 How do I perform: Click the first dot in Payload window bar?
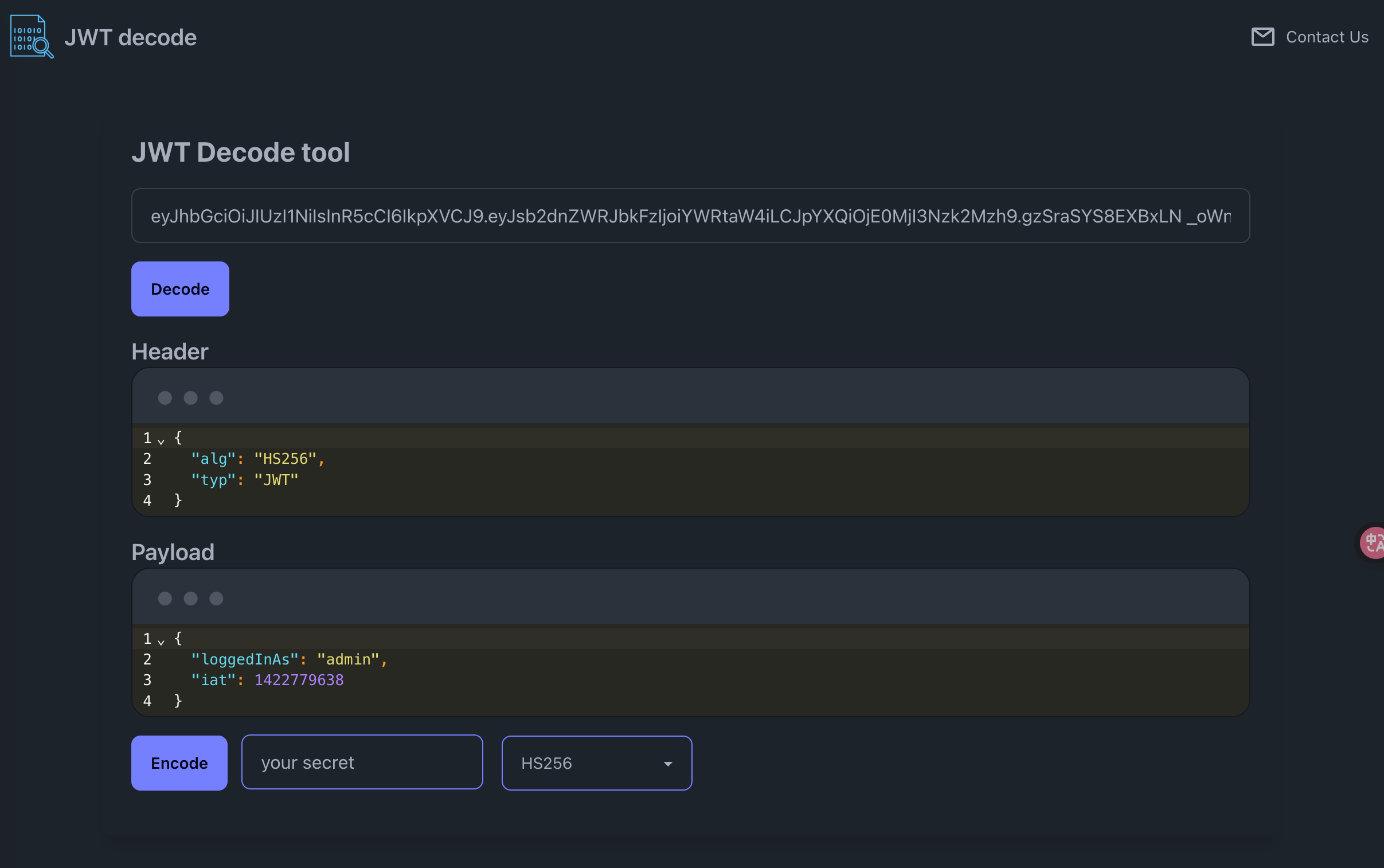(x=165, y=599)
